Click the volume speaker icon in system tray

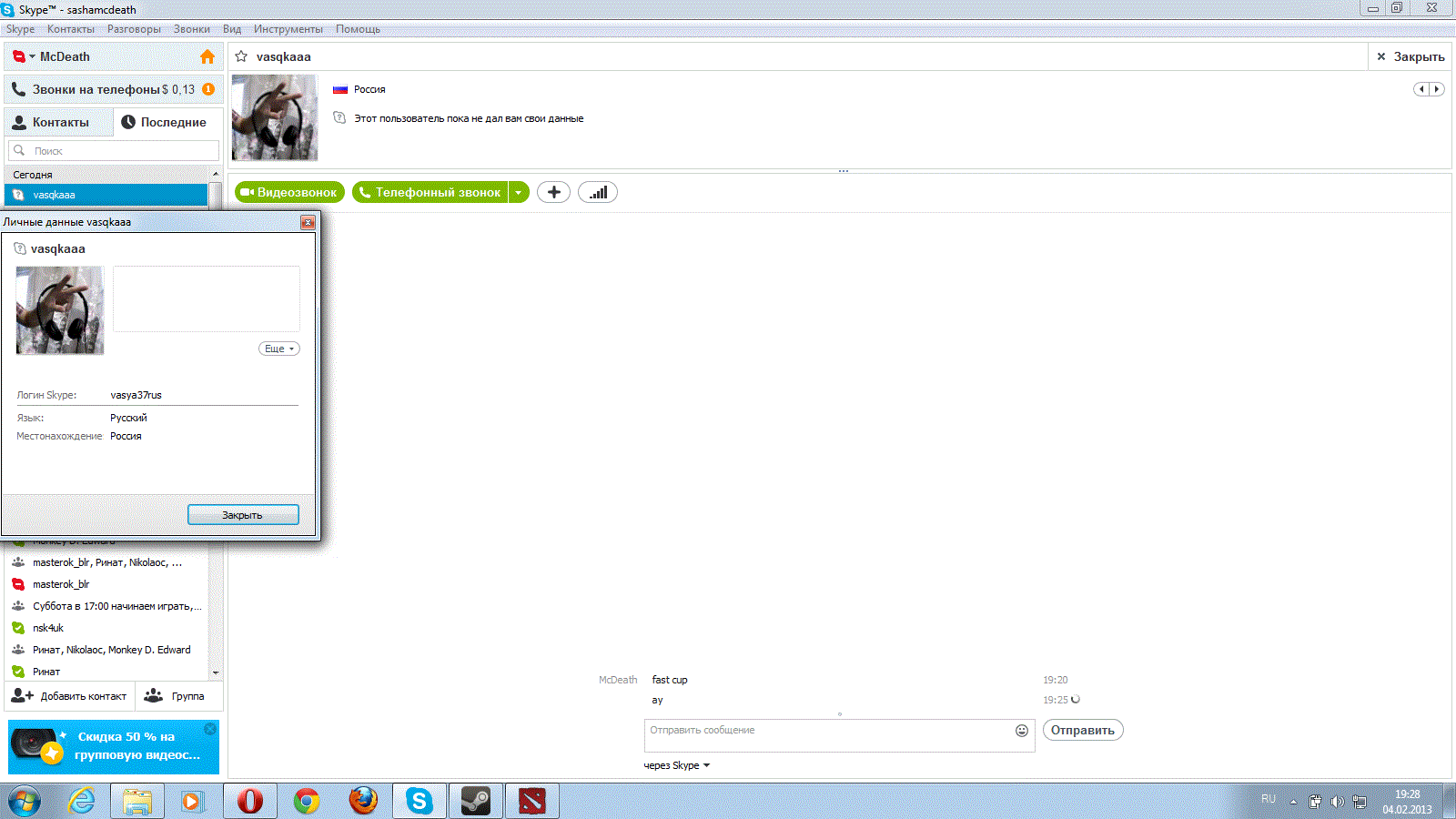[x=1337, y=802]
